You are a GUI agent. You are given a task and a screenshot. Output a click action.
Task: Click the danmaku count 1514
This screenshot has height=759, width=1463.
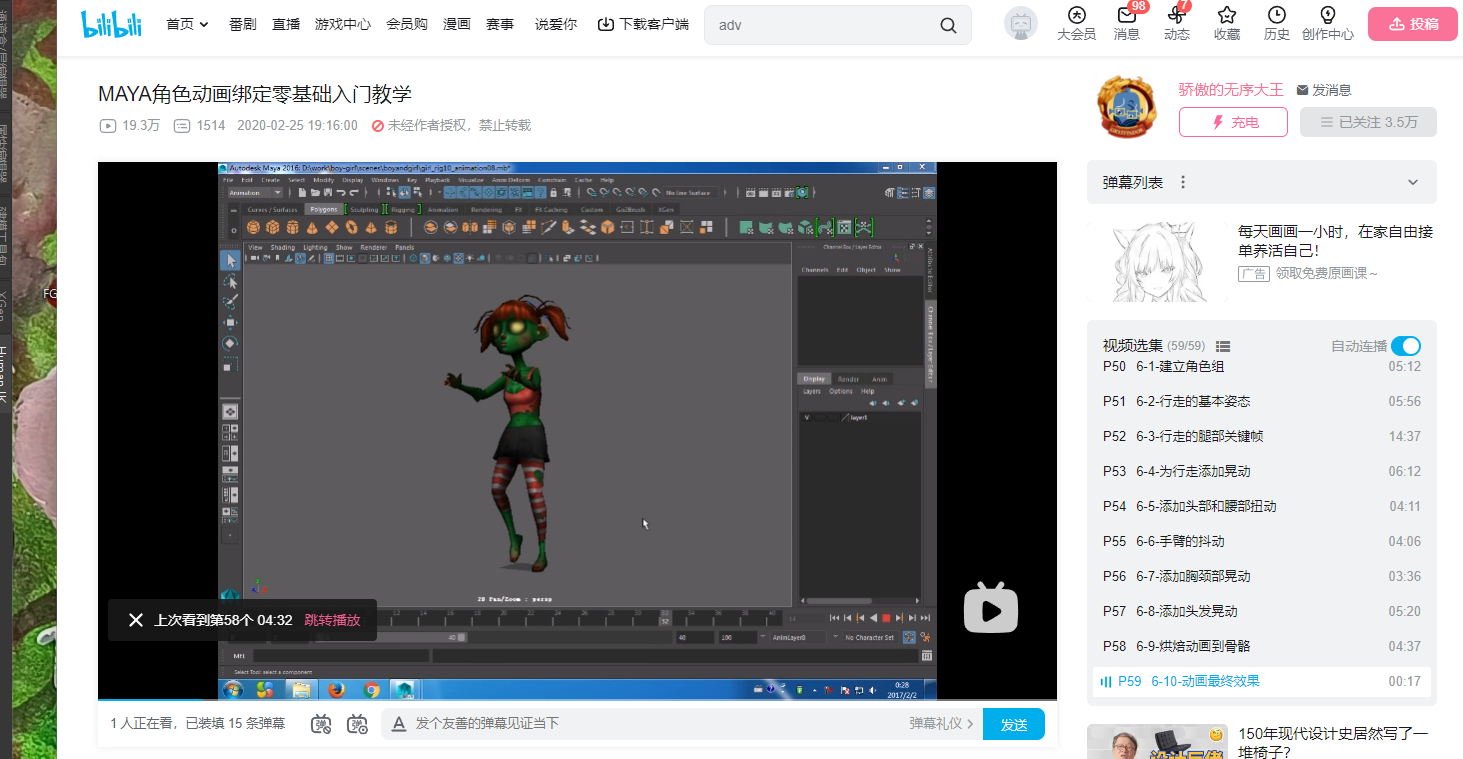(x=199, y=126)
